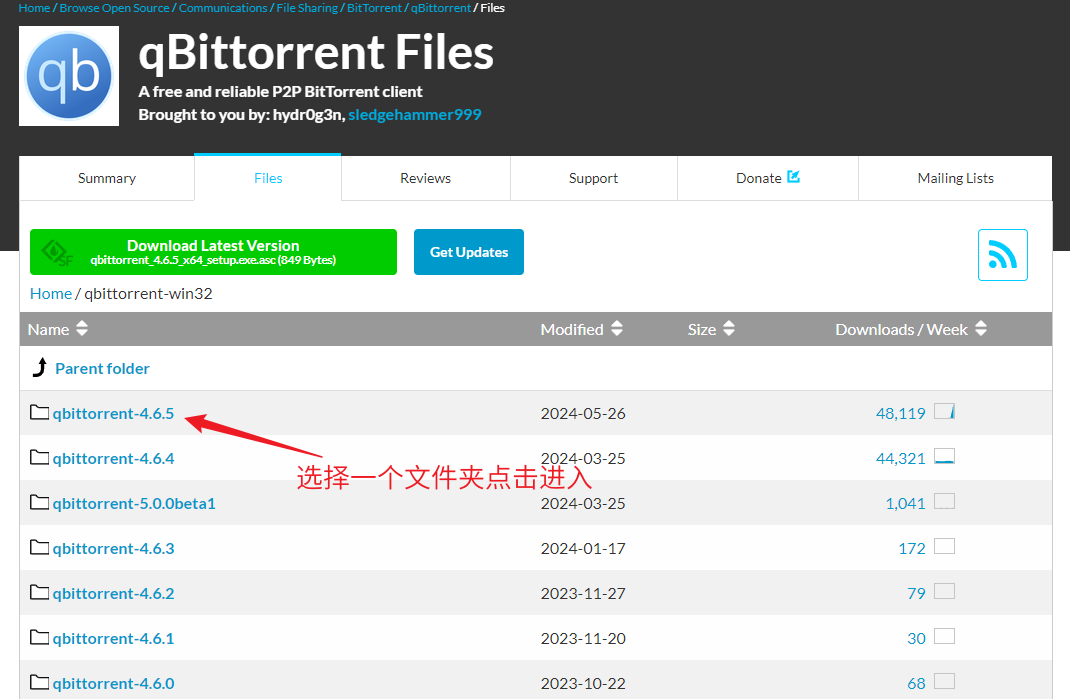Sort by Downloads / Week column
Viewport: 1070px width, 699px height.
(911, 329)
